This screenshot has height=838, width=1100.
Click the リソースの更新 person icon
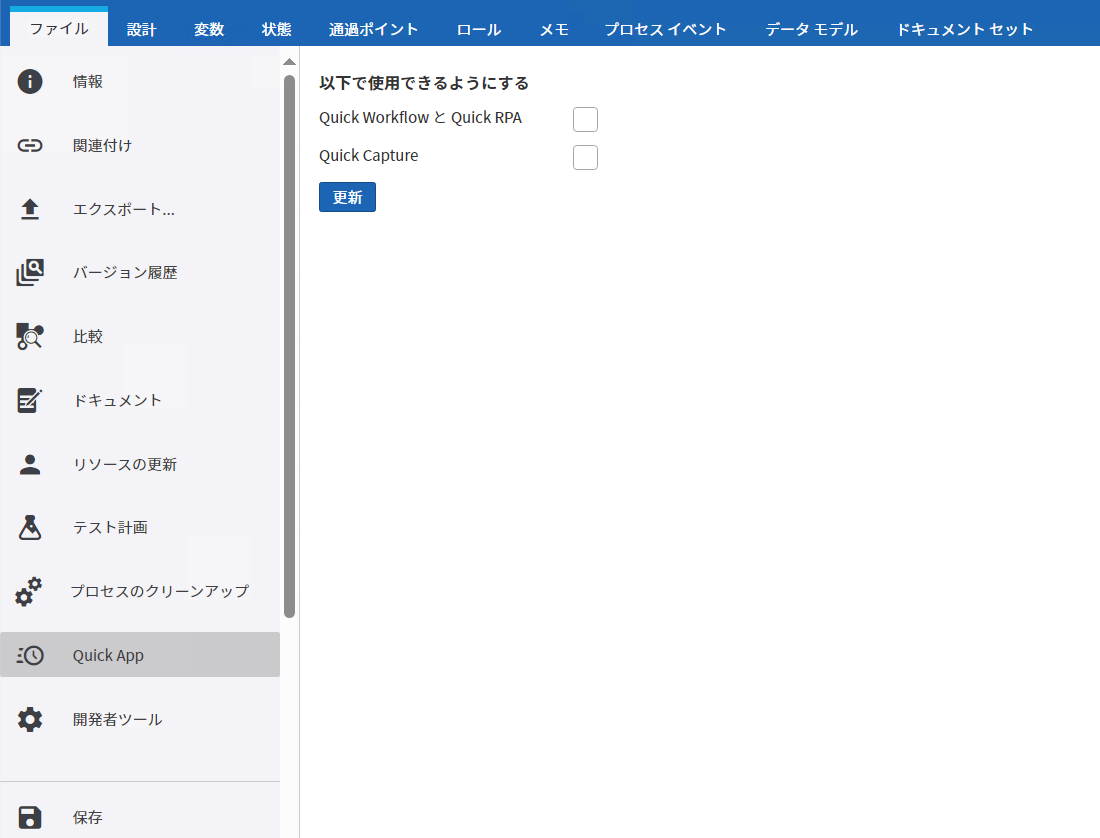click(29, 463)
